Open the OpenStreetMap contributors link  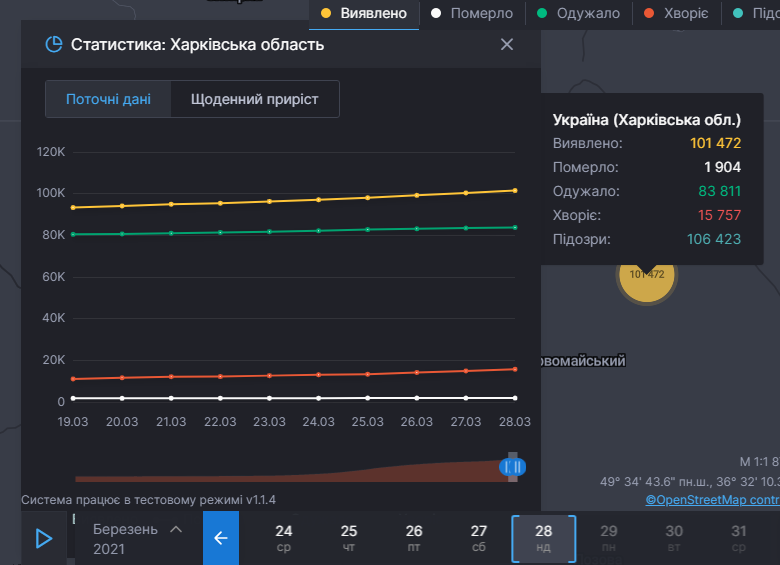[712, 500]
